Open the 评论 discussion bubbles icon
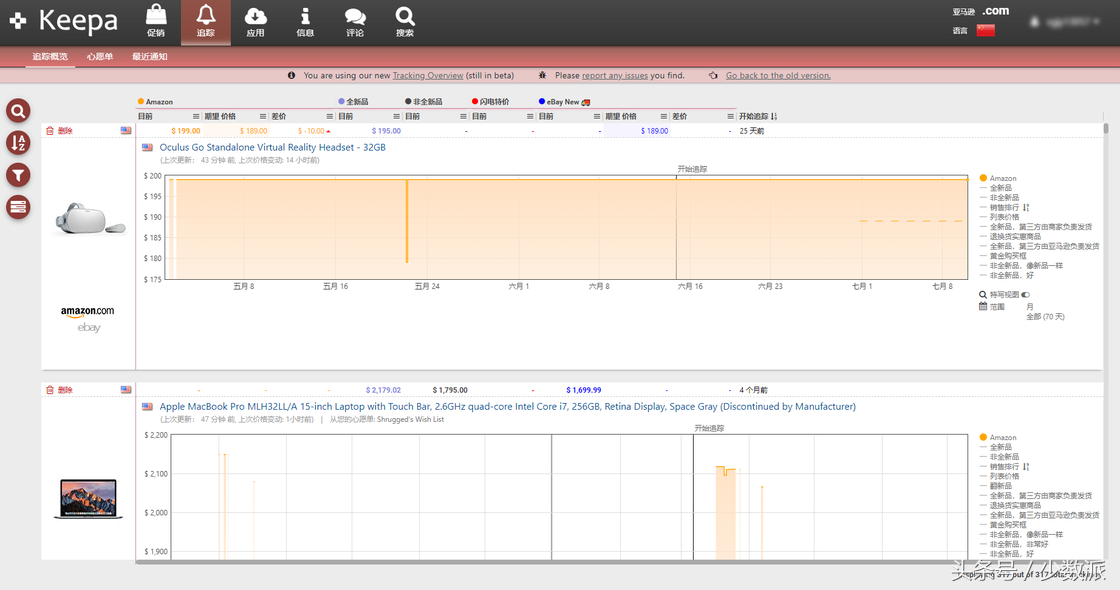 tap(355, 16)
